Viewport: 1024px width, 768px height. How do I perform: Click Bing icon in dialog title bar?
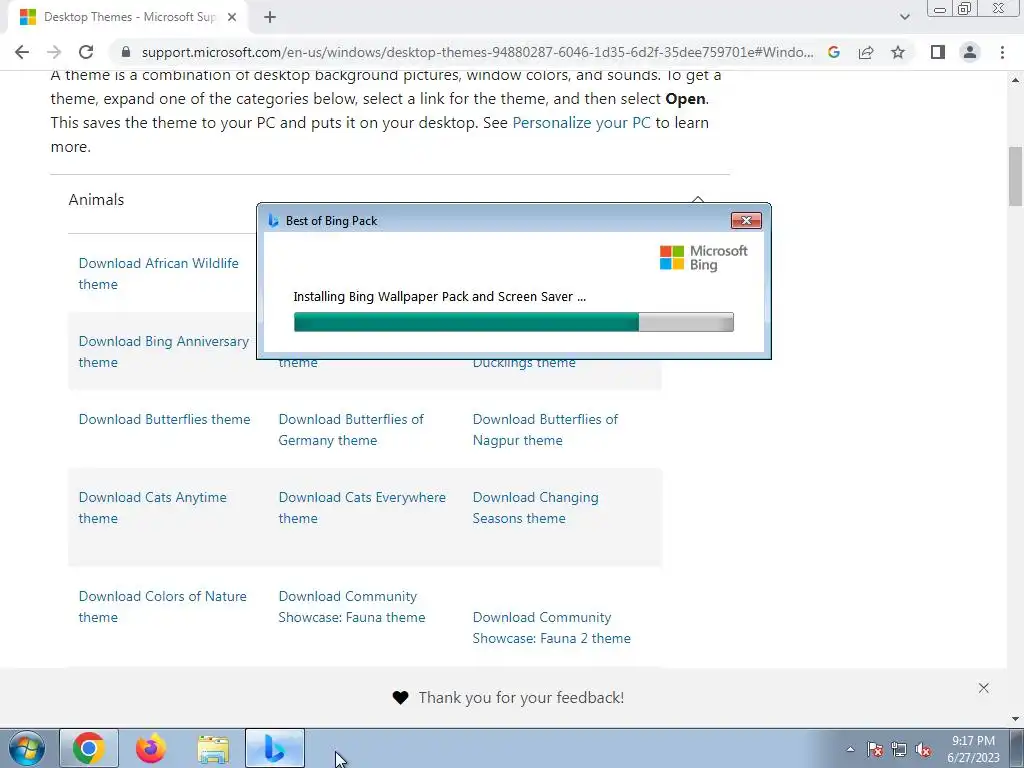274,221
